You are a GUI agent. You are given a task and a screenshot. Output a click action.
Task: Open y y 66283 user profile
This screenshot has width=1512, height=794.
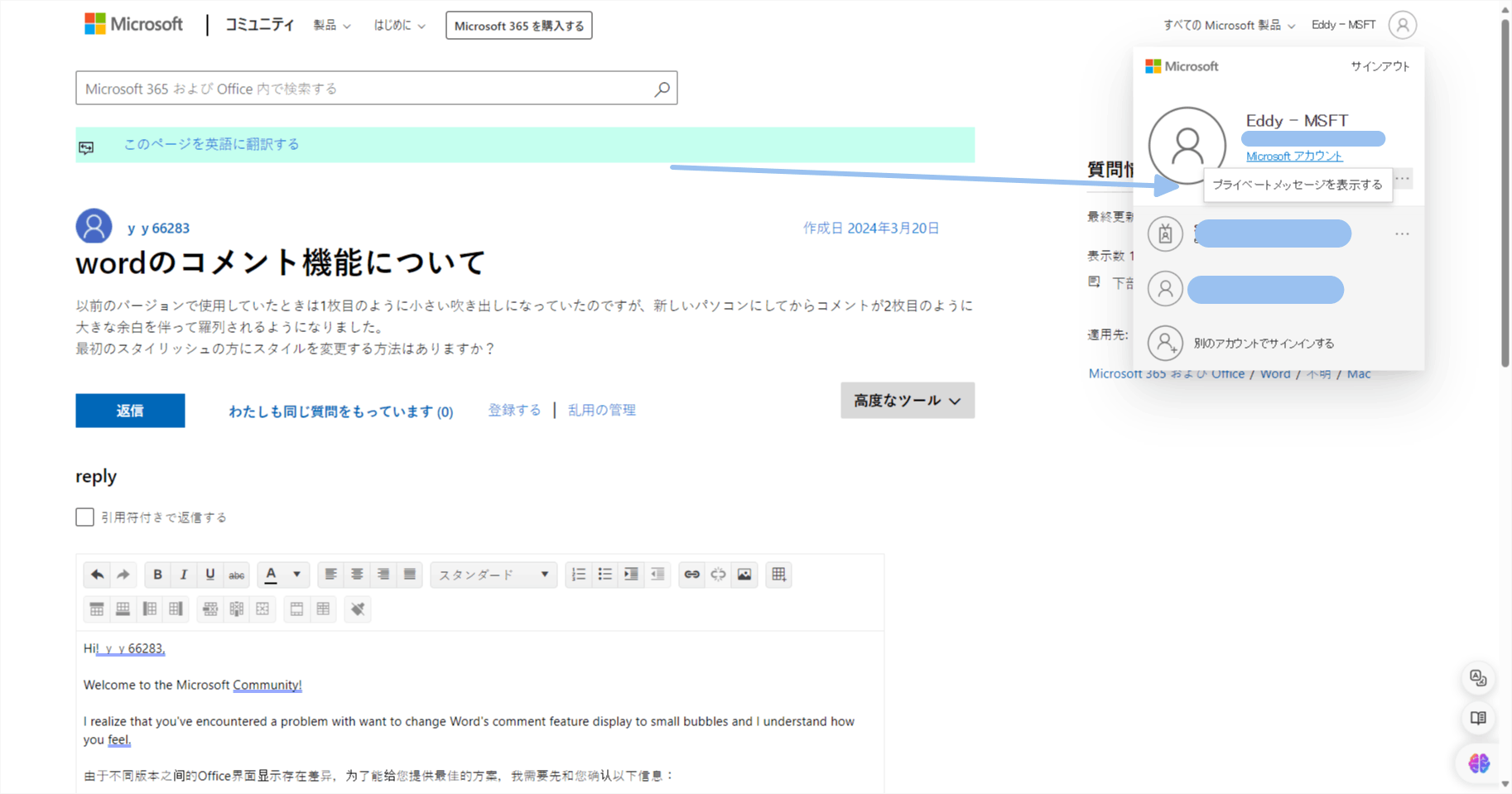coord(158,228)
